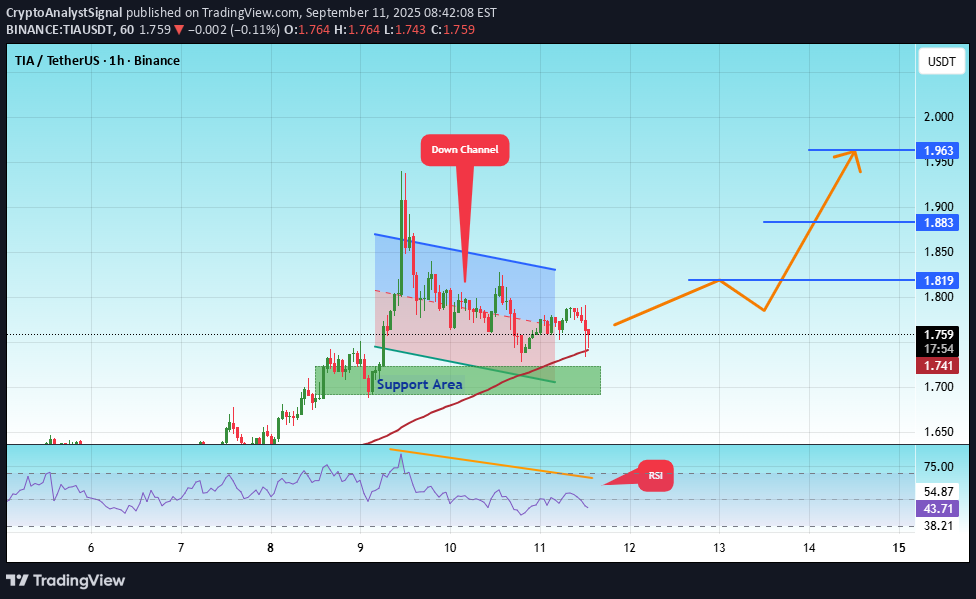Viewport: 976px width, 599px height.
Task: Click the RSI 54.87 level label
Action: 939,492
